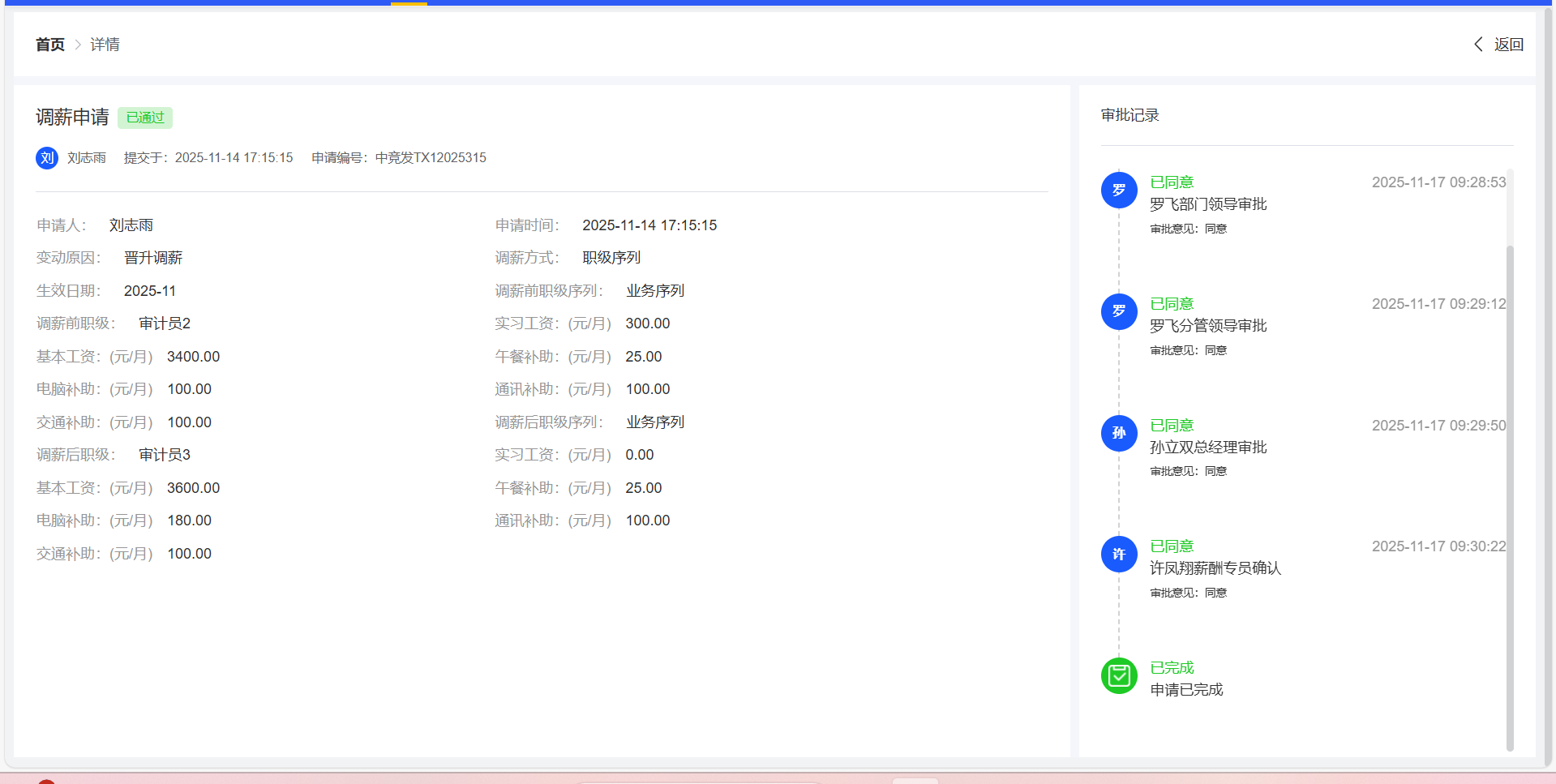Click the green 已完成 checkmark icon
The height and width of the screenshot is (784, 1556).
point(1118,675)
